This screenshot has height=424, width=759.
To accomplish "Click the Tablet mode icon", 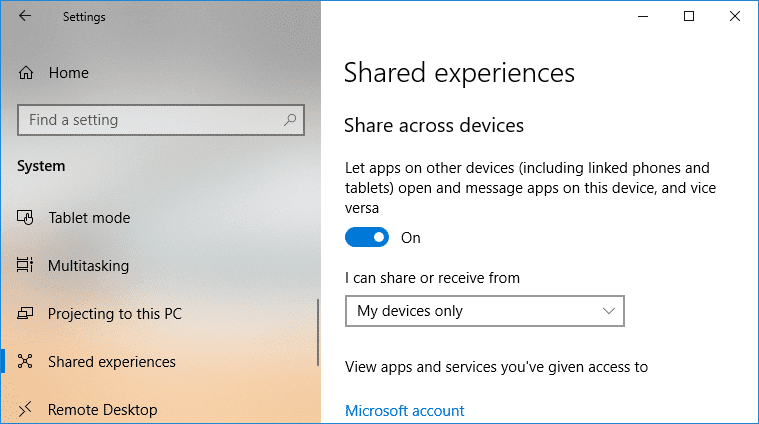I will [x=26, y=218].
